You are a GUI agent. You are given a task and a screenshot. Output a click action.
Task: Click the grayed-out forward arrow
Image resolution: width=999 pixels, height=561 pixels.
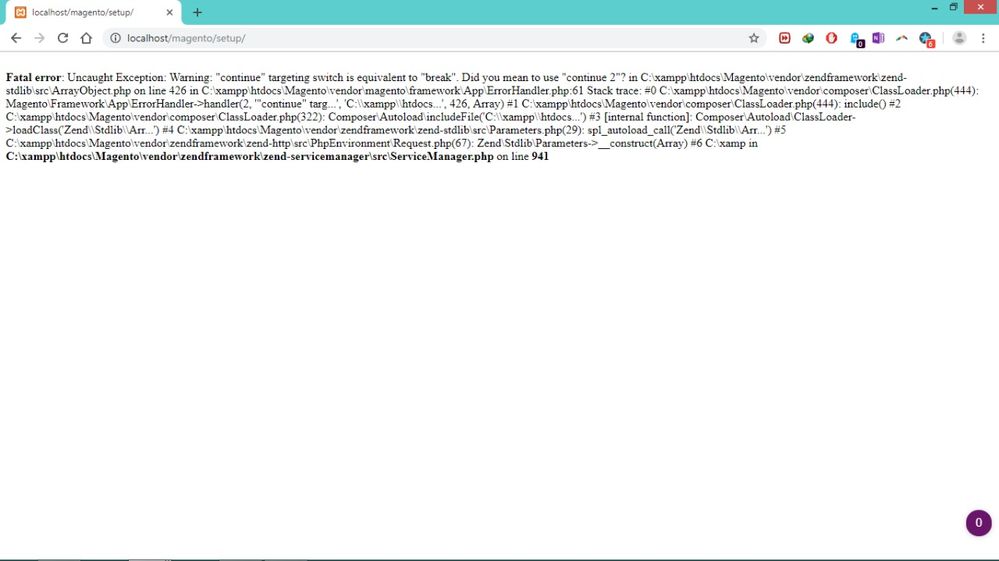coord(39,38)
